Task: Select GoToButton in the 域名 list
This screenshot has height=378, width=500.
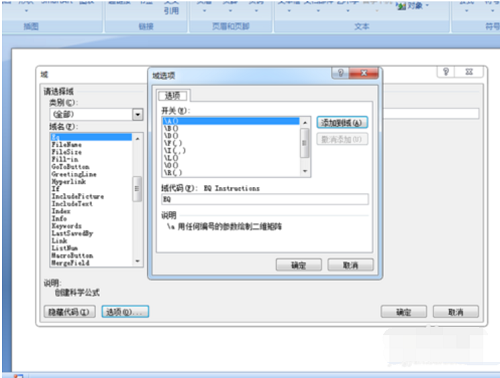Action: (x=91, y=167)
